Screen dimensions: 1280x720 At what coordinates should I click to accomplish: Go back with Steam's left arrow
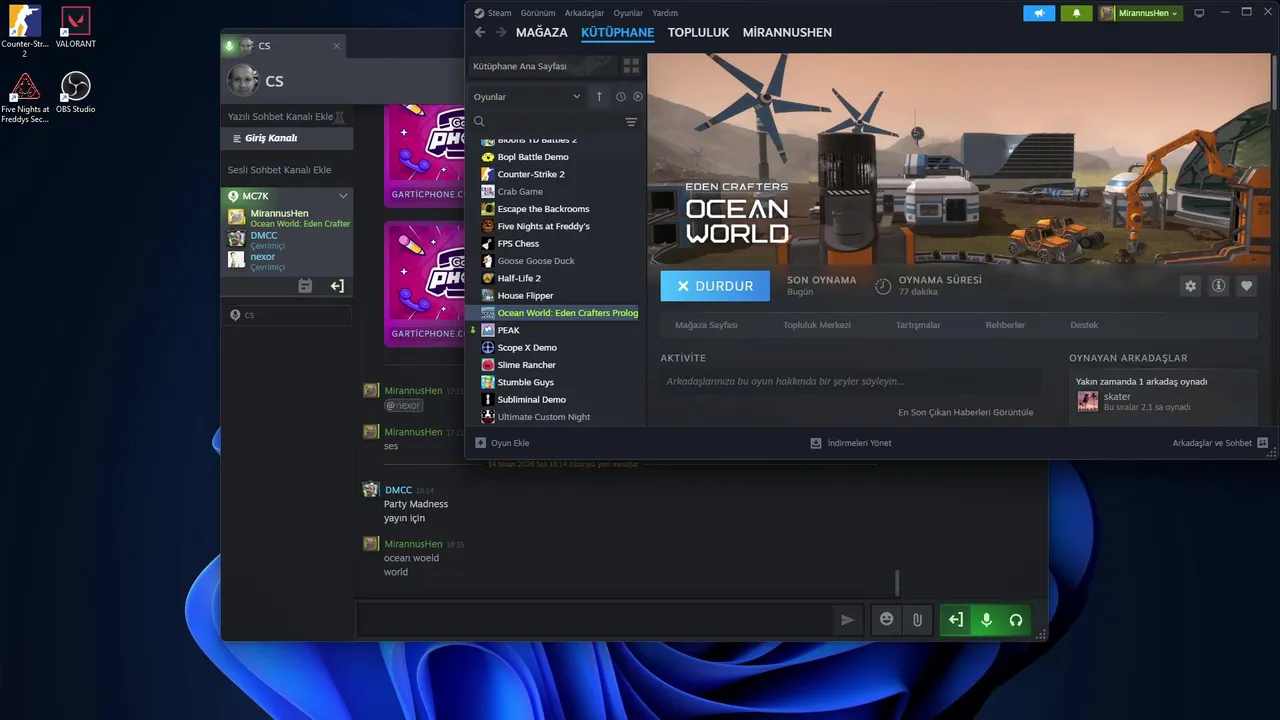click(480, 32)
